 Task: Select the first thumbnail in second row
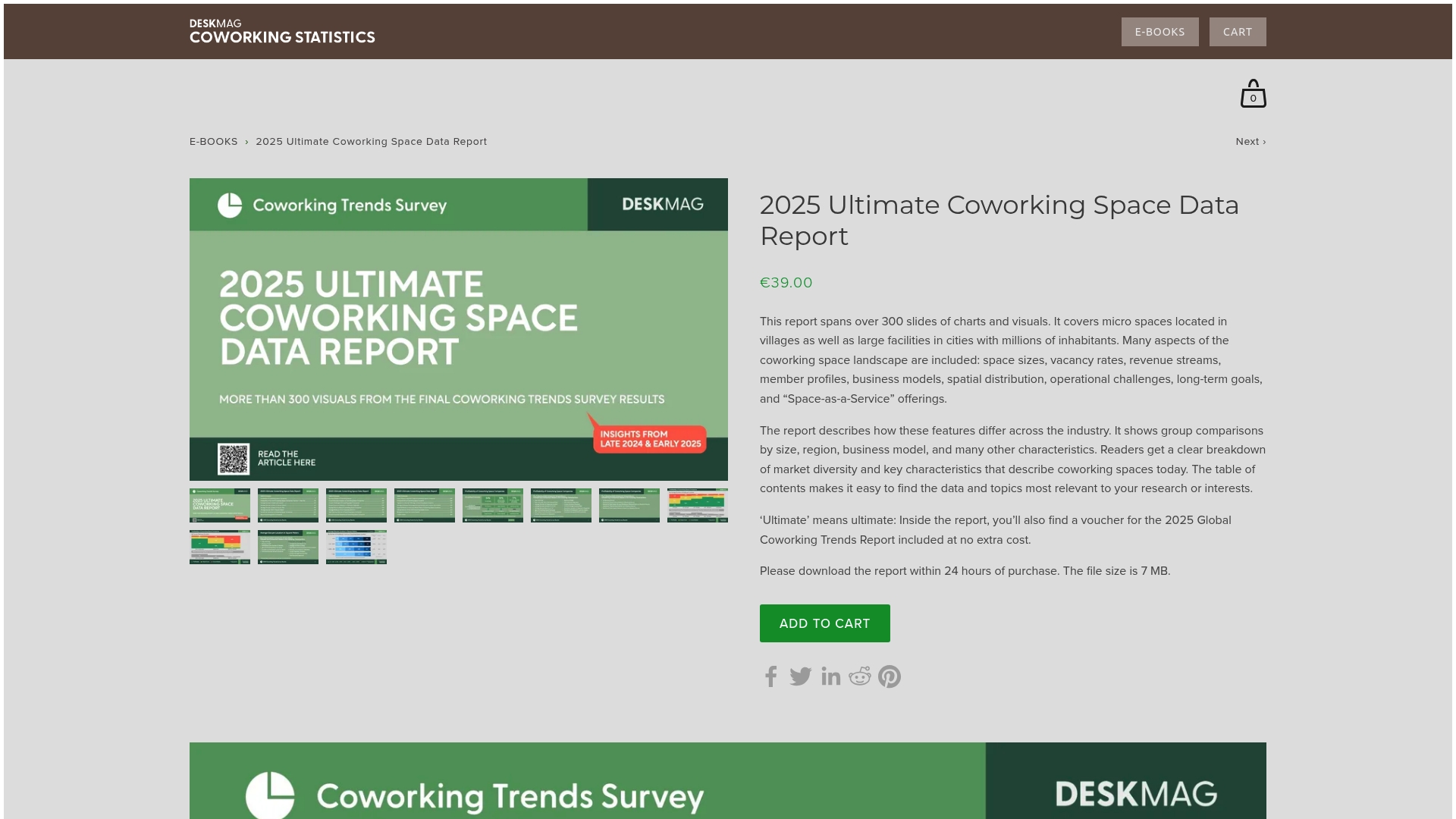[x=220, y=547]
